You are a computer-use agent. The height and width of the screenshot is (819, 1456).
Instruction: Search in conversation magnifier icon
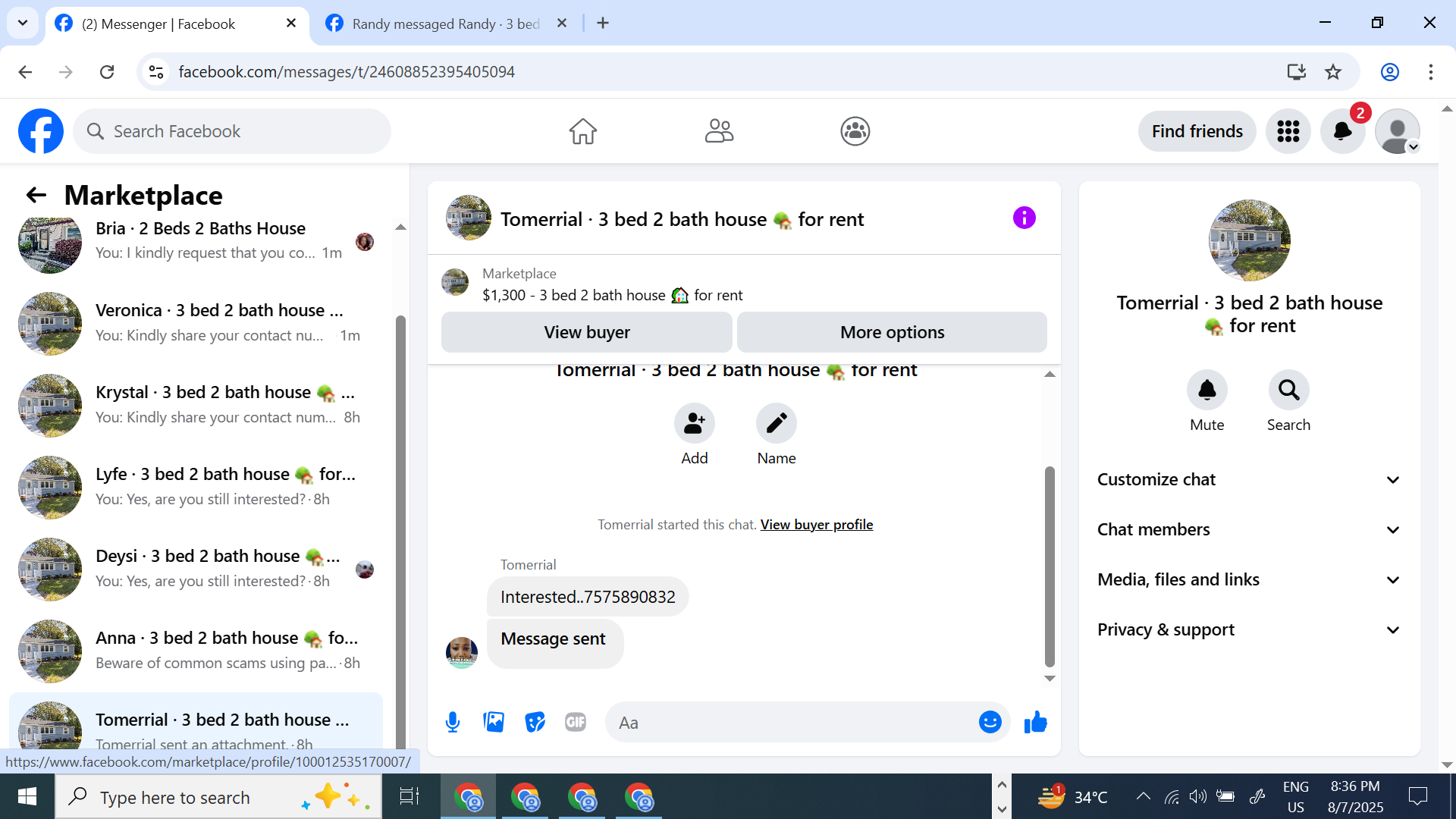pos(1289,390)
